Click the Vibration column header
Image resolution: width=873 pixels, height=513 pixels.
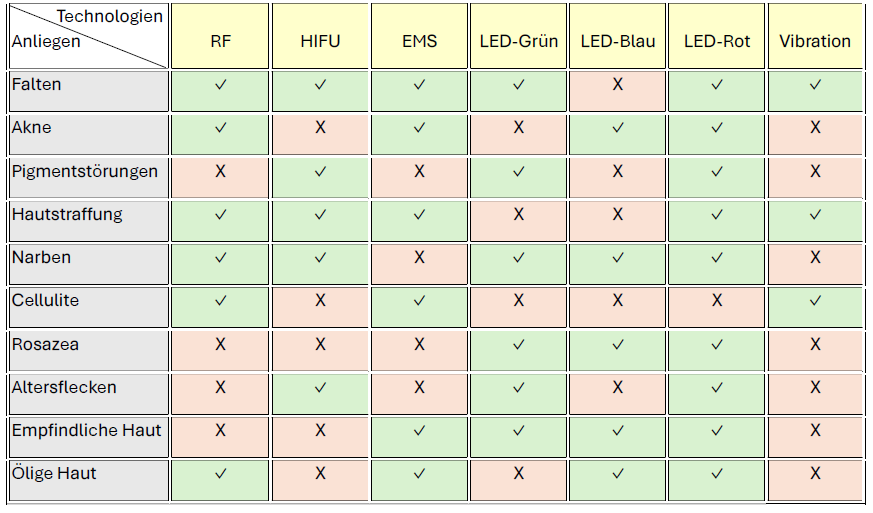coord(815,42)
